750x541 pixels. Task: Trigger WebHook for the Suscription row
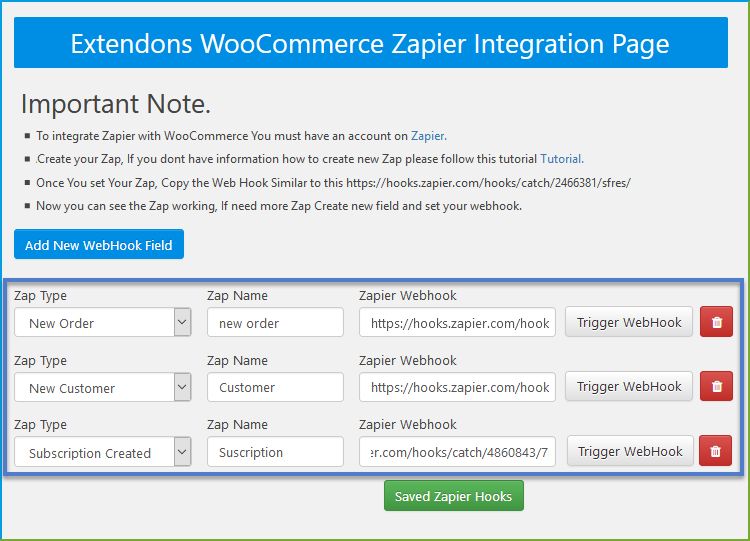point(630,451)
